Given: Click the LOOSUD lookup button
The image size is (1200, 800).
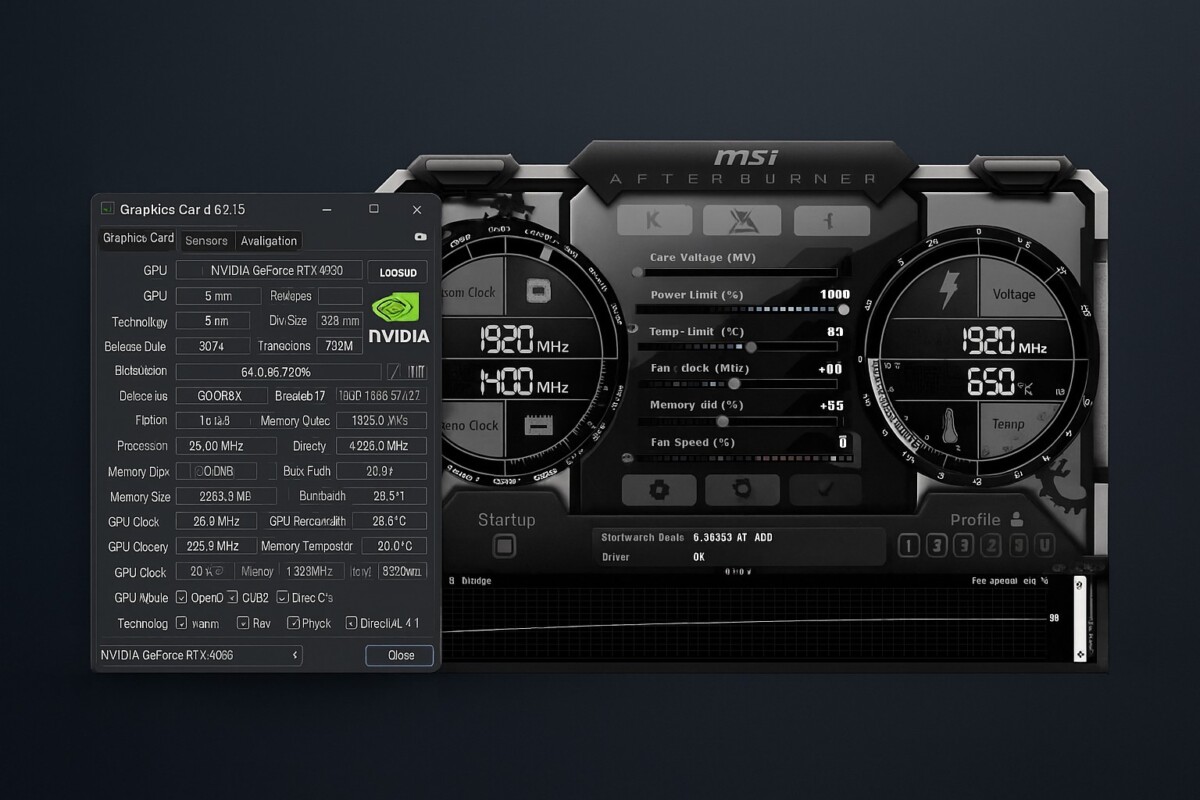Looking at the screenshot, I should pos(398,271).
